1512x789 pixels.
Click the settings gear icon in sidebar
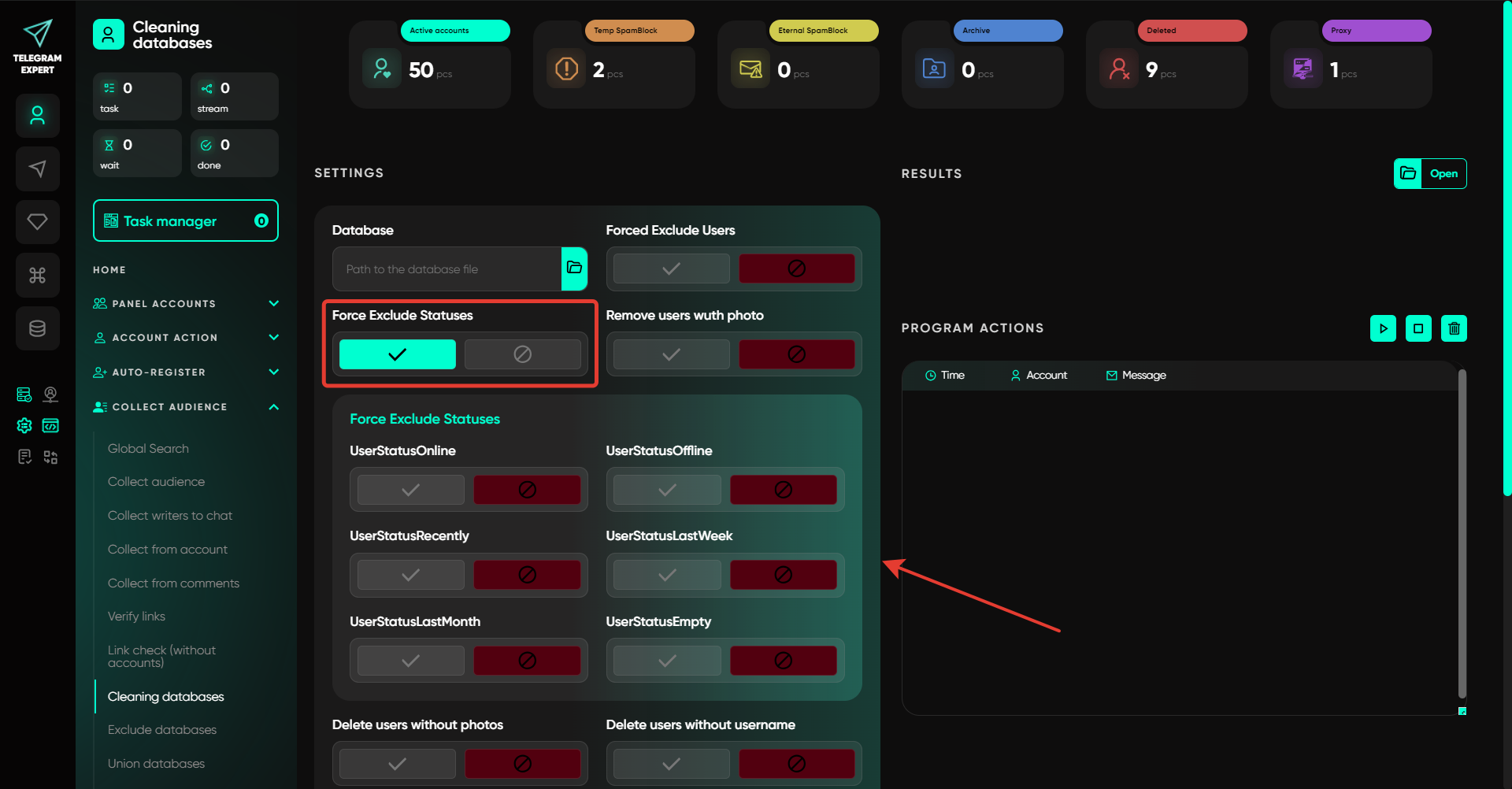[x=24, y=426]
